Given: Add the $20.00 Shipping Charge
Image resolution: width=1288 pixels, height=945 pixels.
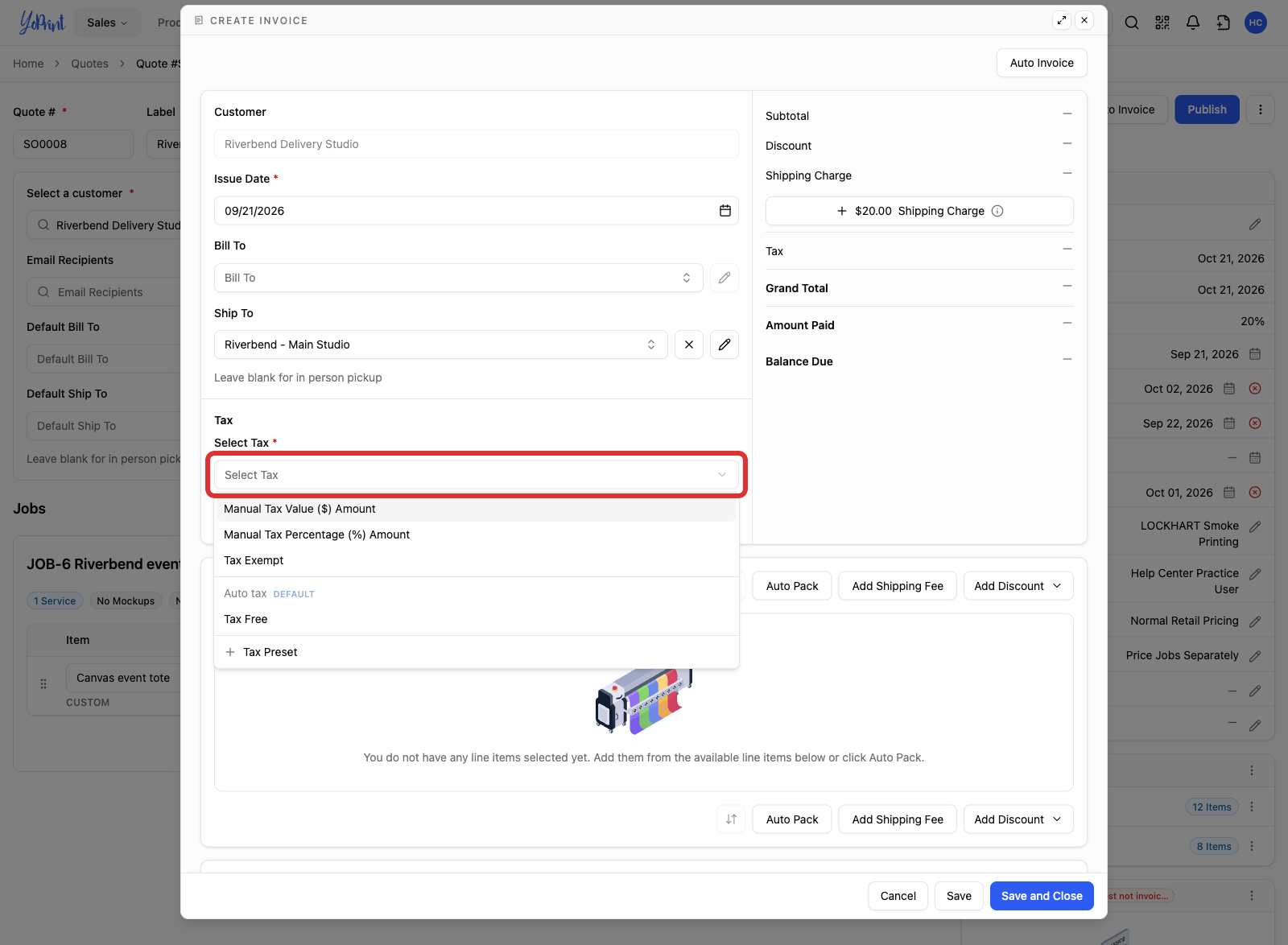Looking at the screenshot, I should tap(919, 211).
